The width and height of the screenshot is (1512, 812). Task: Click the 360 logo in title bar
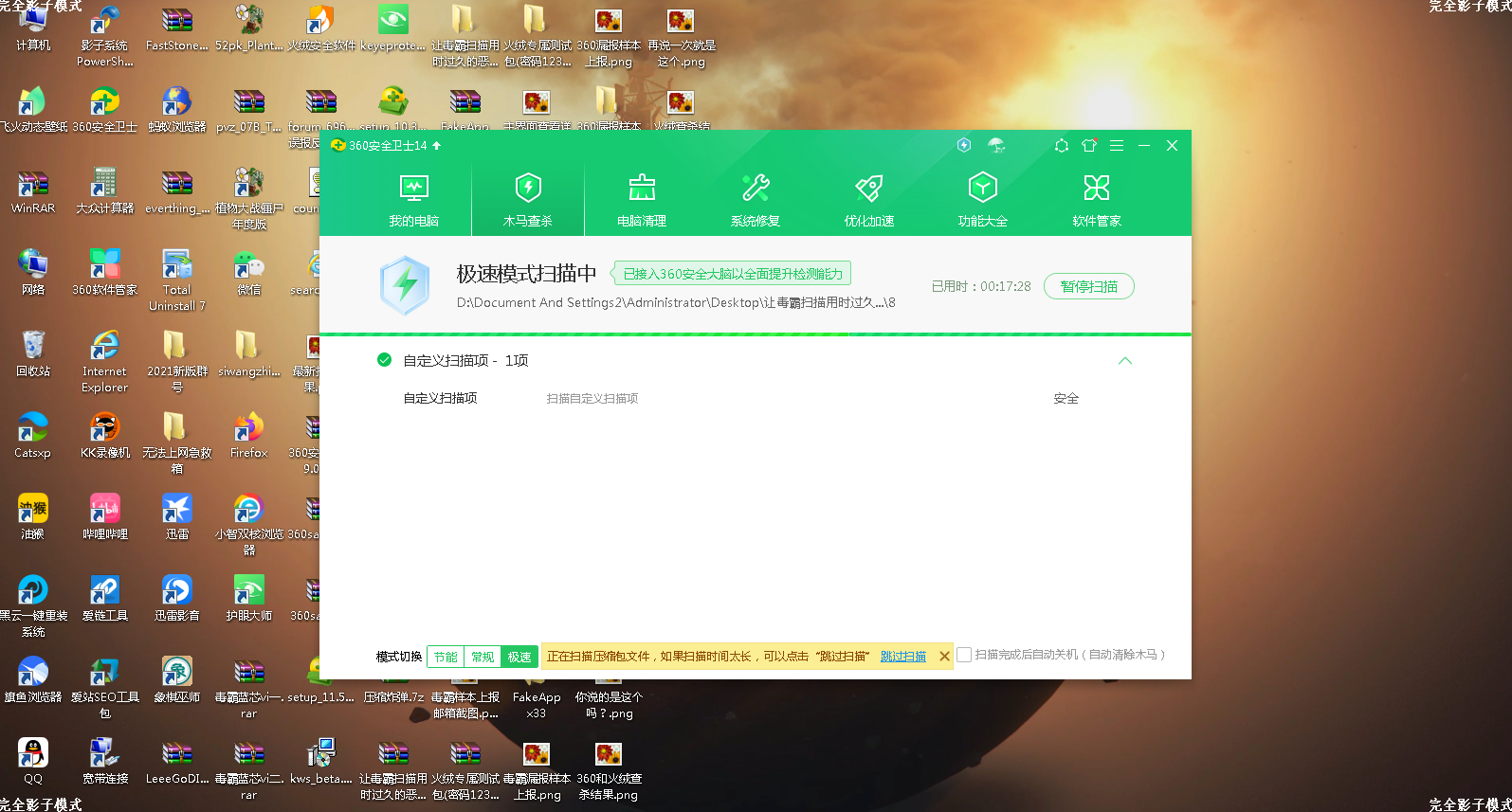click(337, 145)
